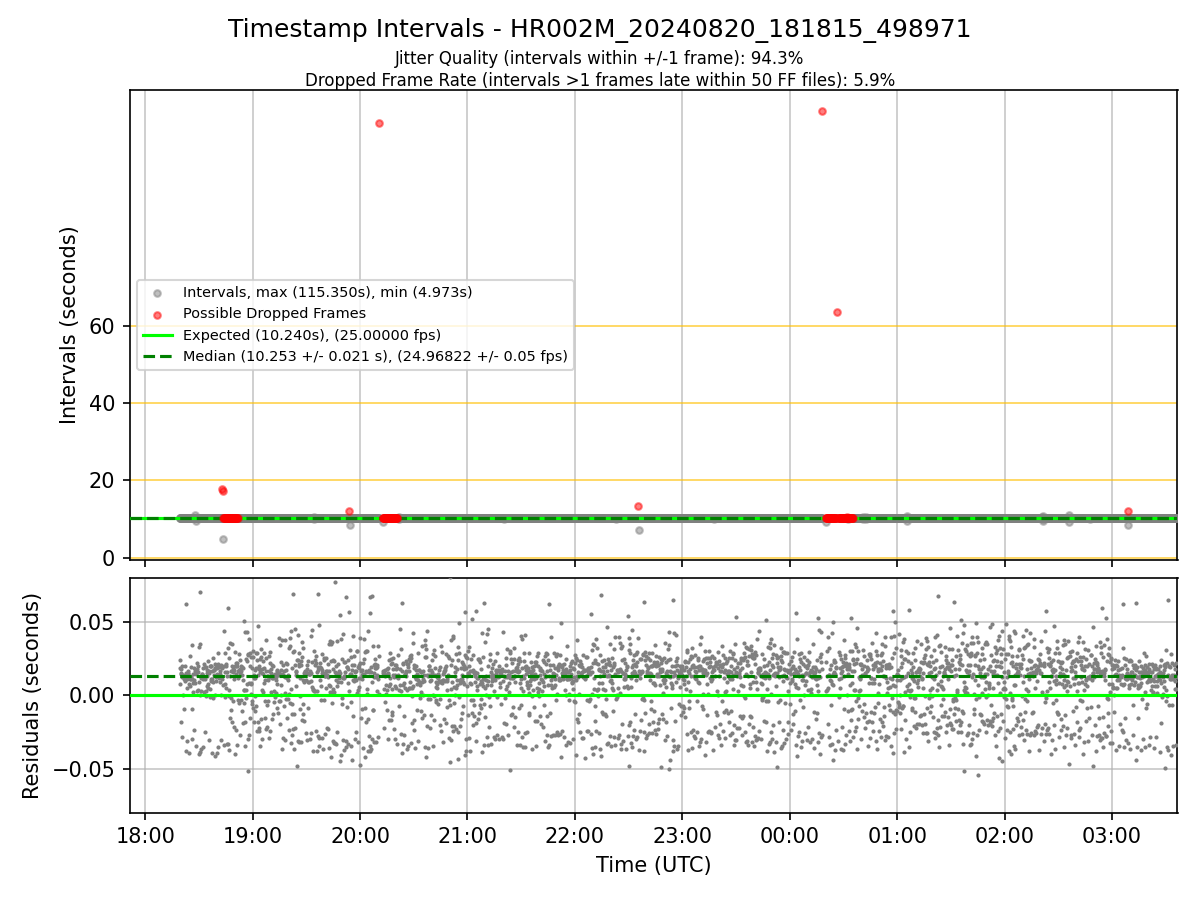
Task: Select the "Jitter Quality" 94.3% subtitle line
Action: pyautogui.click(x=599, y=59)
